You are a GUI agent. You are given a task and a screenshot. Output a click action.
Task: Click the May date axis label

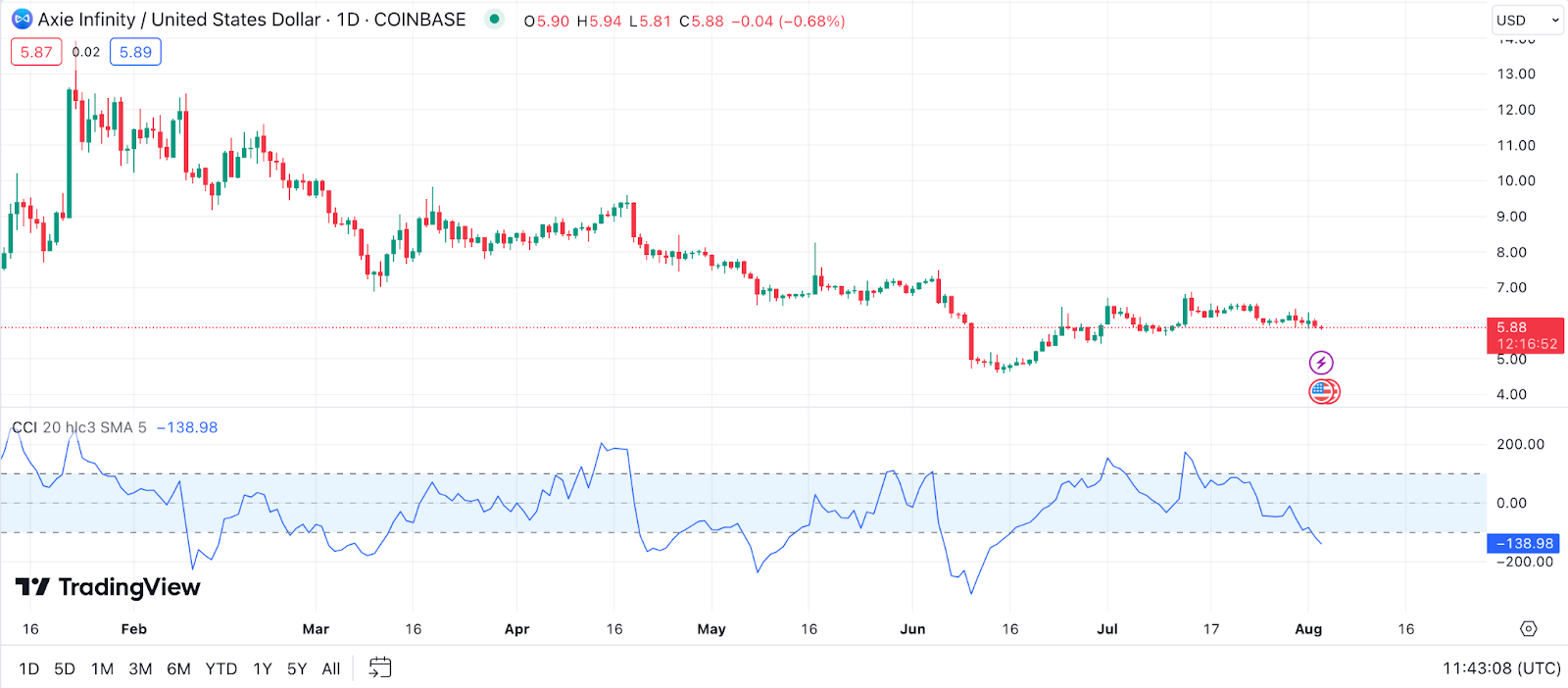tap(711, 629)
